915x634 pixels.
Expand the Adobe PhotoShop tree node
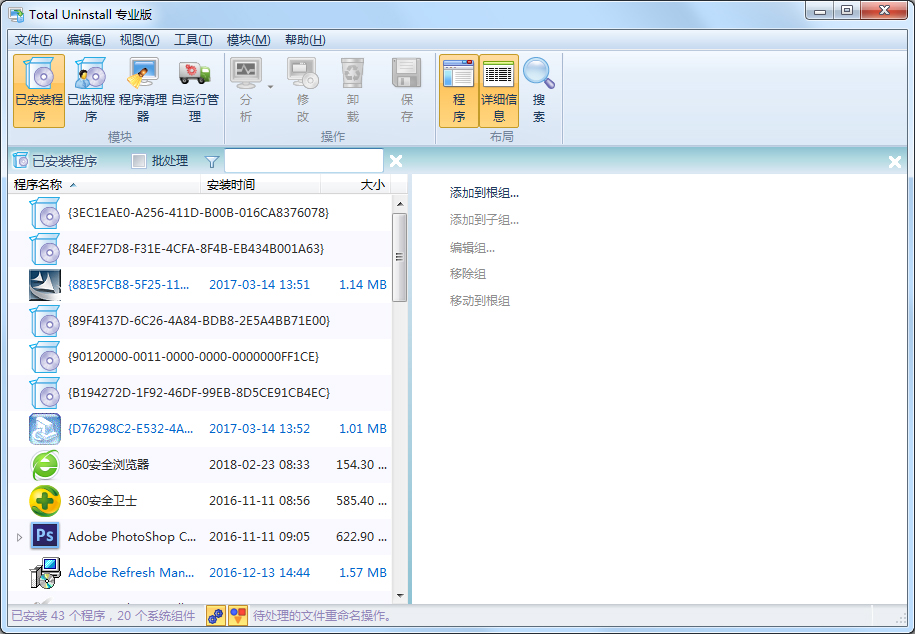(x=19, y=537)
